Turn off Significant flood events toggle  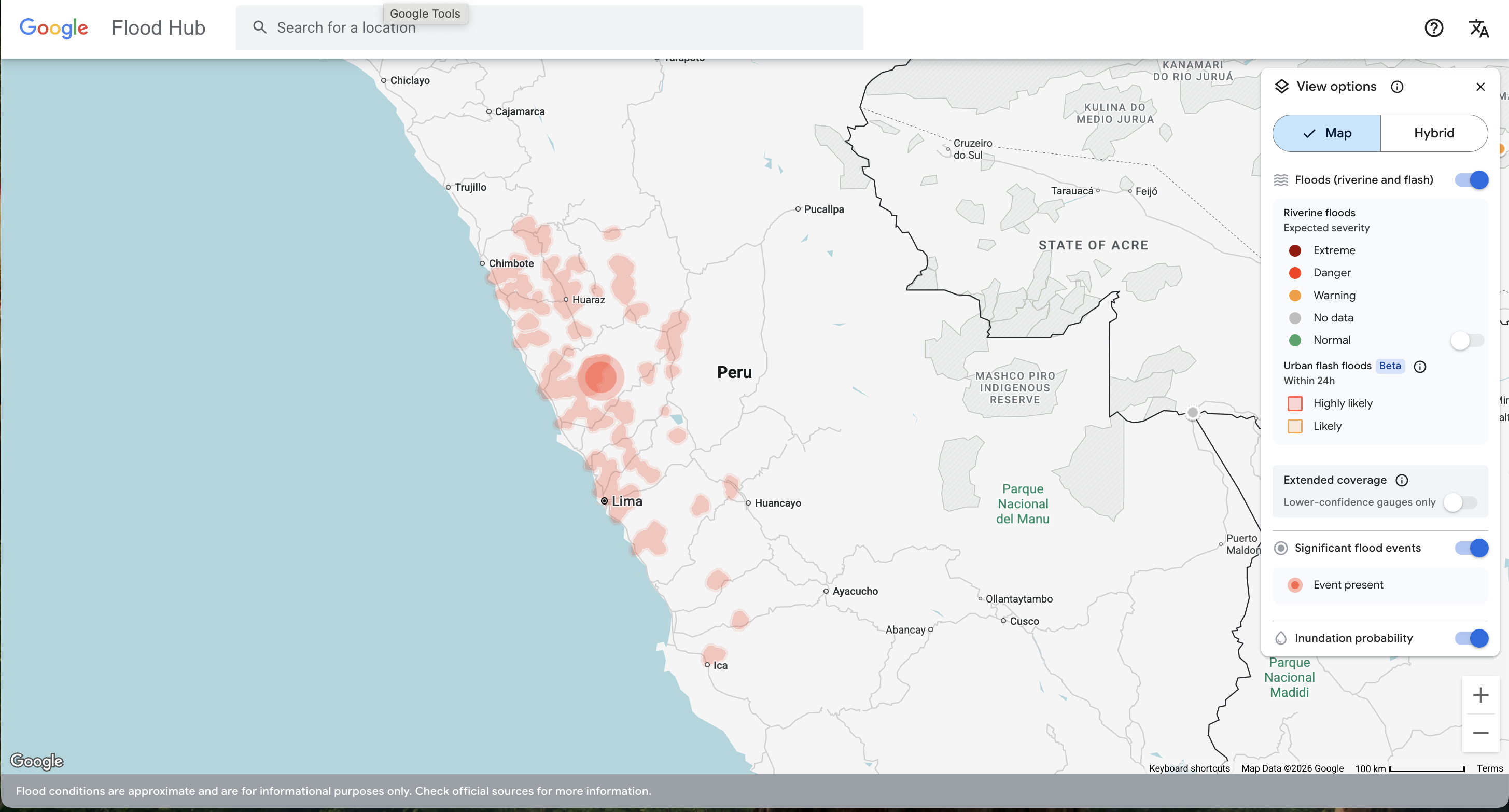tap(1471, 548)
